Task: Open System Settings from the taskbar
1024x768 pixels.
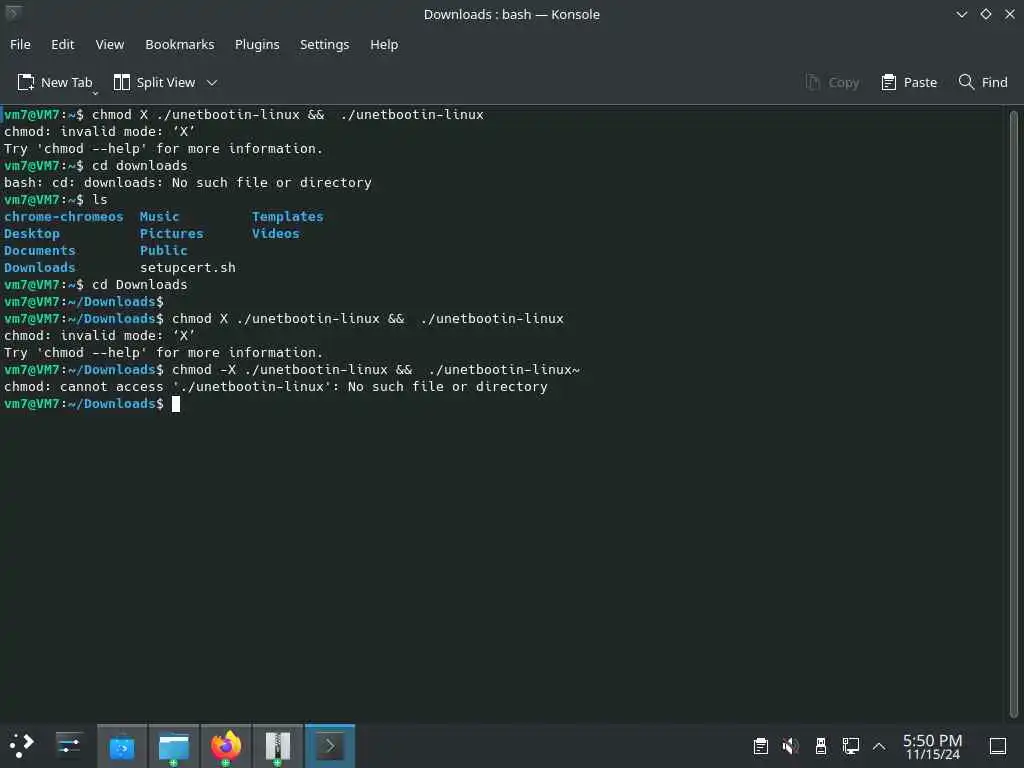Action: point(69,746)
